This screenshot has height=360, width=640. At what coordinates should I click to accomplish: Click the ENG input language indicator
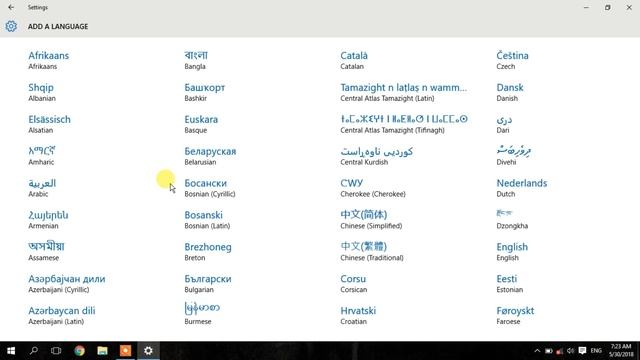point(596,351)
